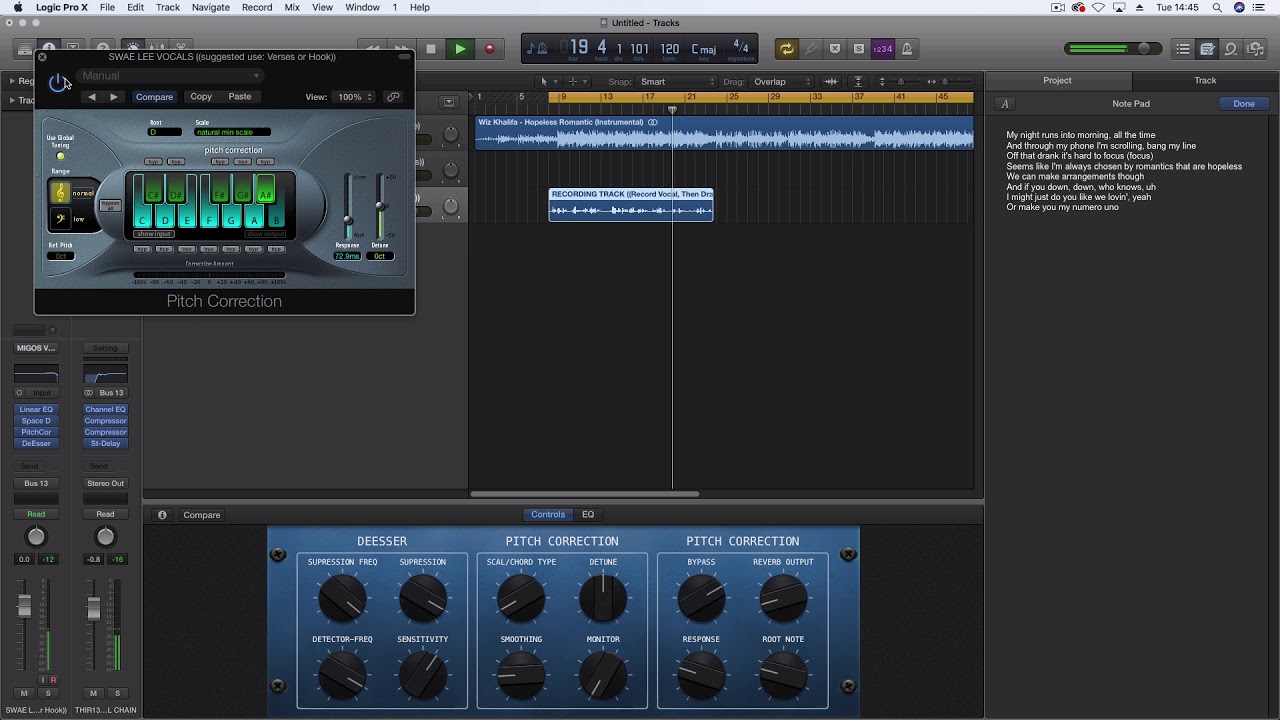Click Done in the Note Pad
The image size is (1280, 720).
[1244, 104]
